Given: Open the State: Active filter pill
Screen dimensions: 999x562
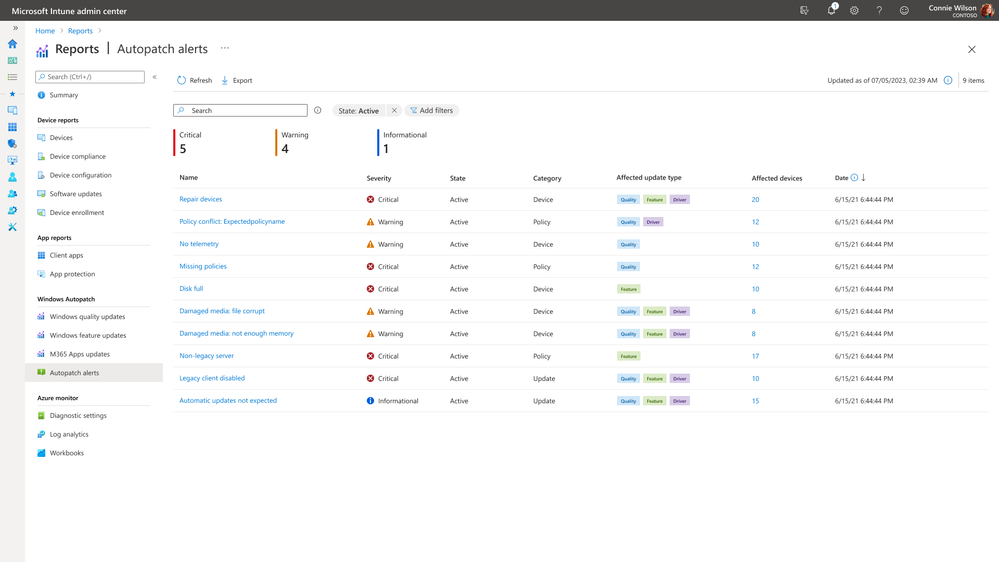Looking at the screenshot, I should click(359, 110).
